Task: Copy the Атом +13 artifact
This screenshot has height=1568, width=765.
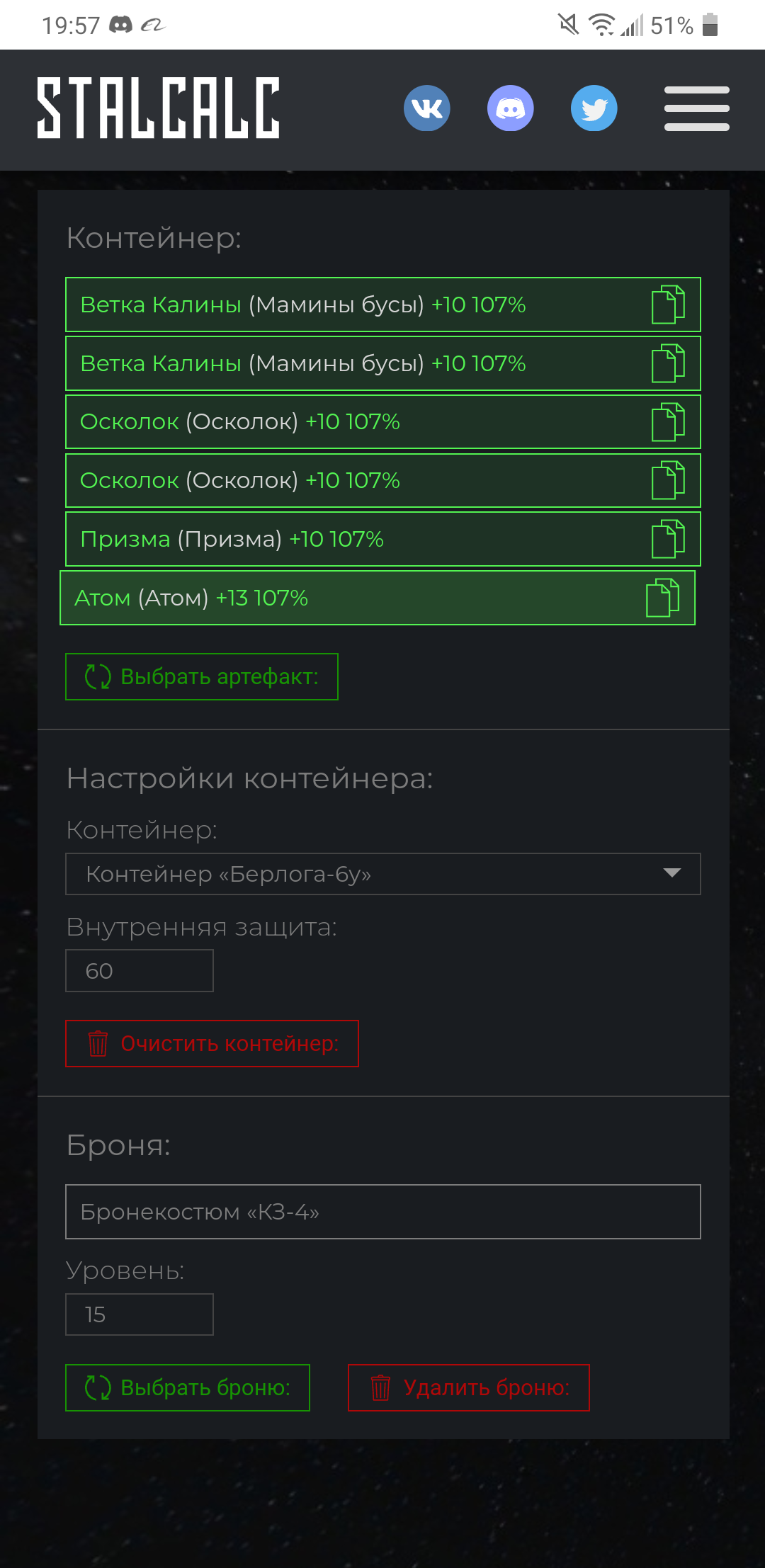Action: (x=662, y=598)
